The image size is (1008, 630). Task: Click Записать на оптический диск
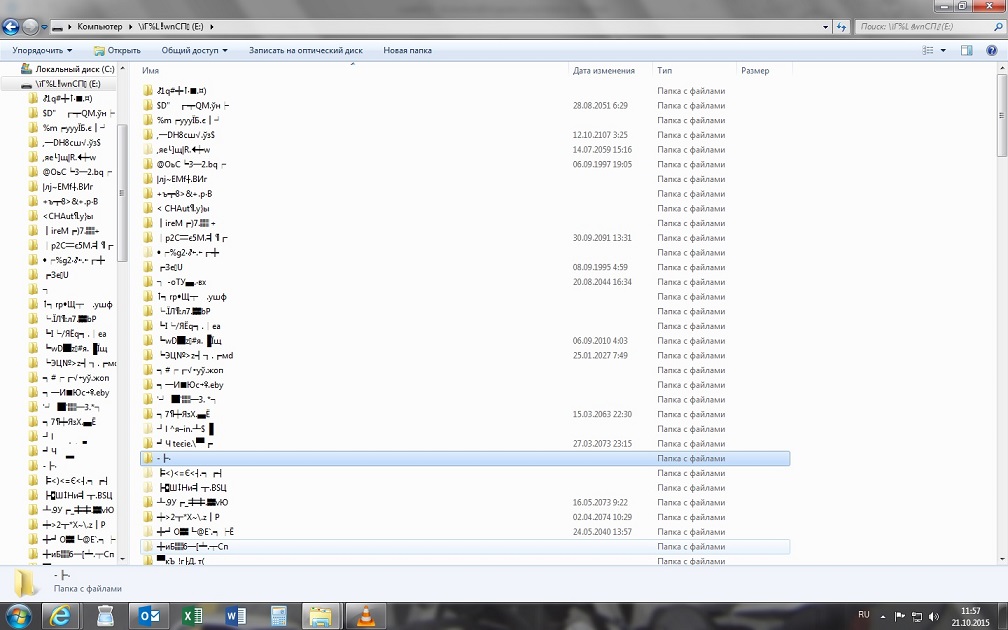[x=305, y=50]
